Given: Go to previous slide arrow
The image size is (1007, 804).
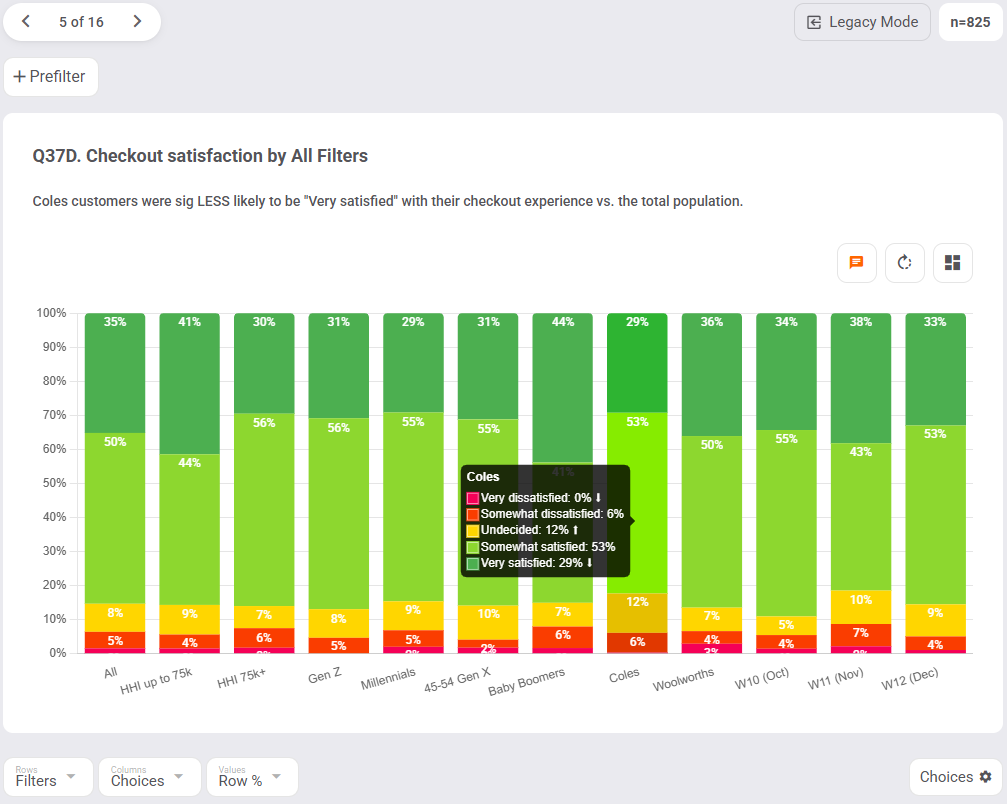Looking at the screenshot, I should [26, 22].
